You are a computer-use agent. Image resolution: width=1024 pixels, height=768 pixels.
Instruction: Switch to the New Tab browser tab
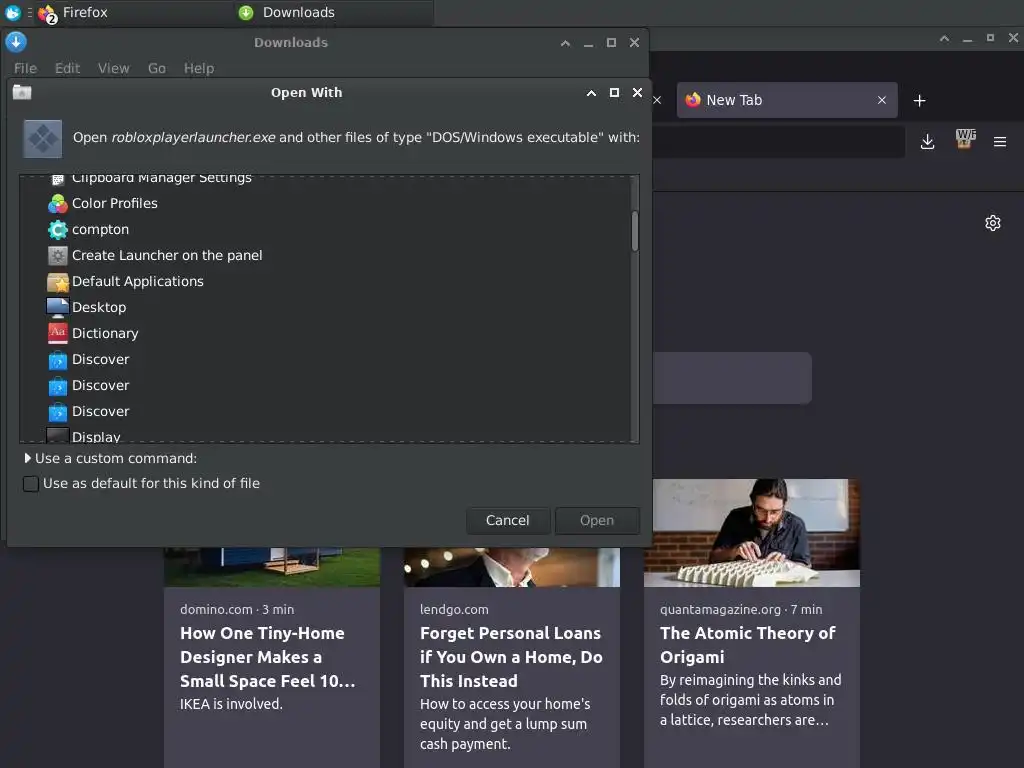pos(786,100)
